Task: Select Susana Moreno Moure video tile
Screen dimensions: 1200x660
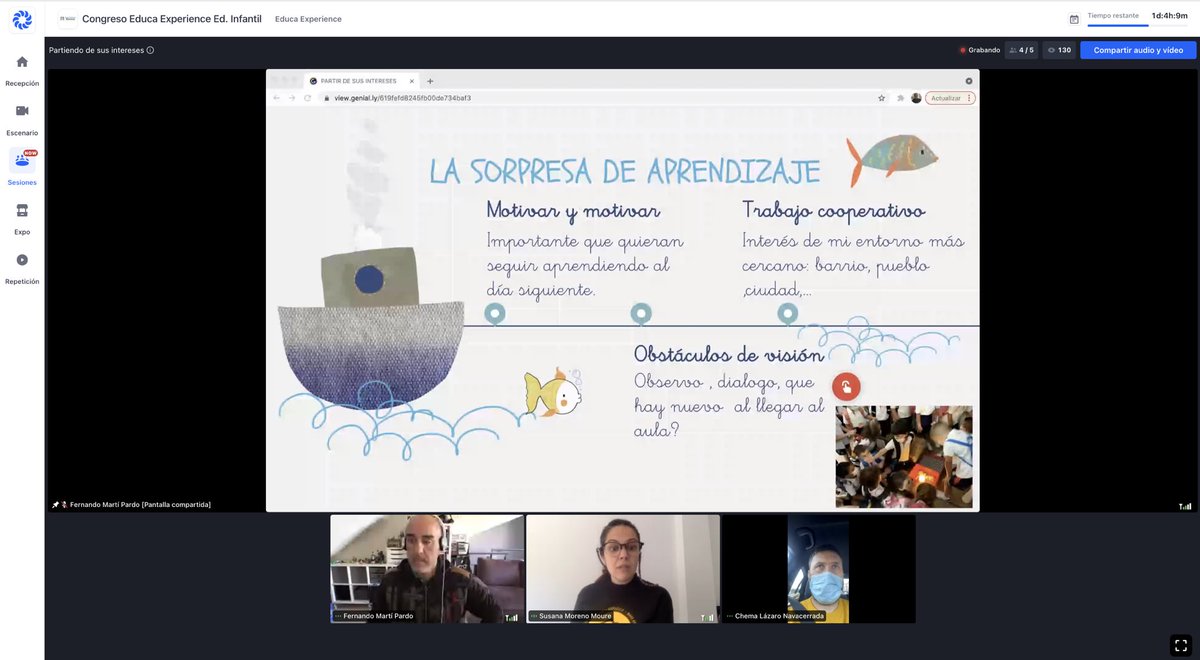Action: 623,569
